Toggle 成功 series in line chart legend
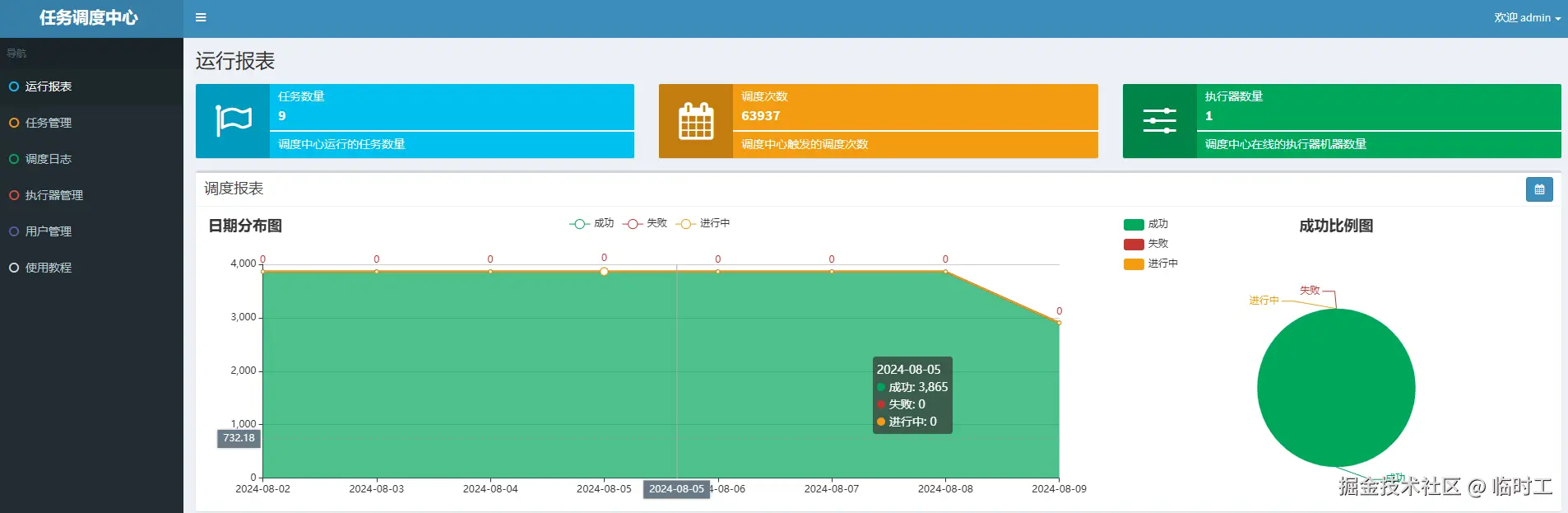The image size is (1568, 513). tap(591, 223)
